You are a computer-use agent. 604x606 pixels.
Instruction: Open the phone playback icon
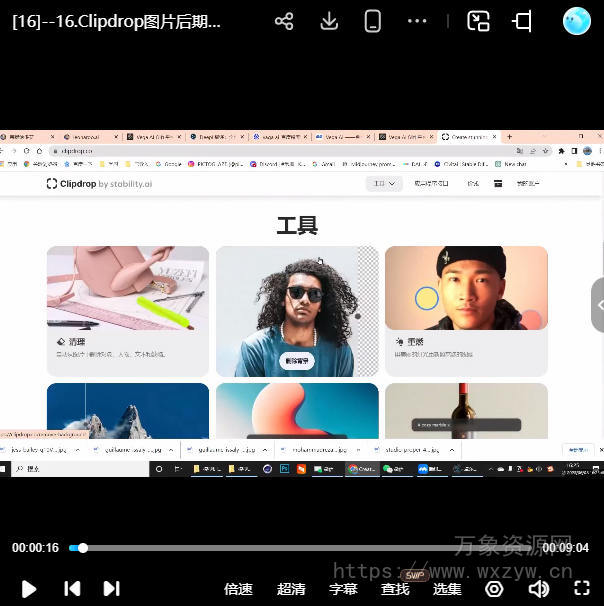[x=372, y=21]
